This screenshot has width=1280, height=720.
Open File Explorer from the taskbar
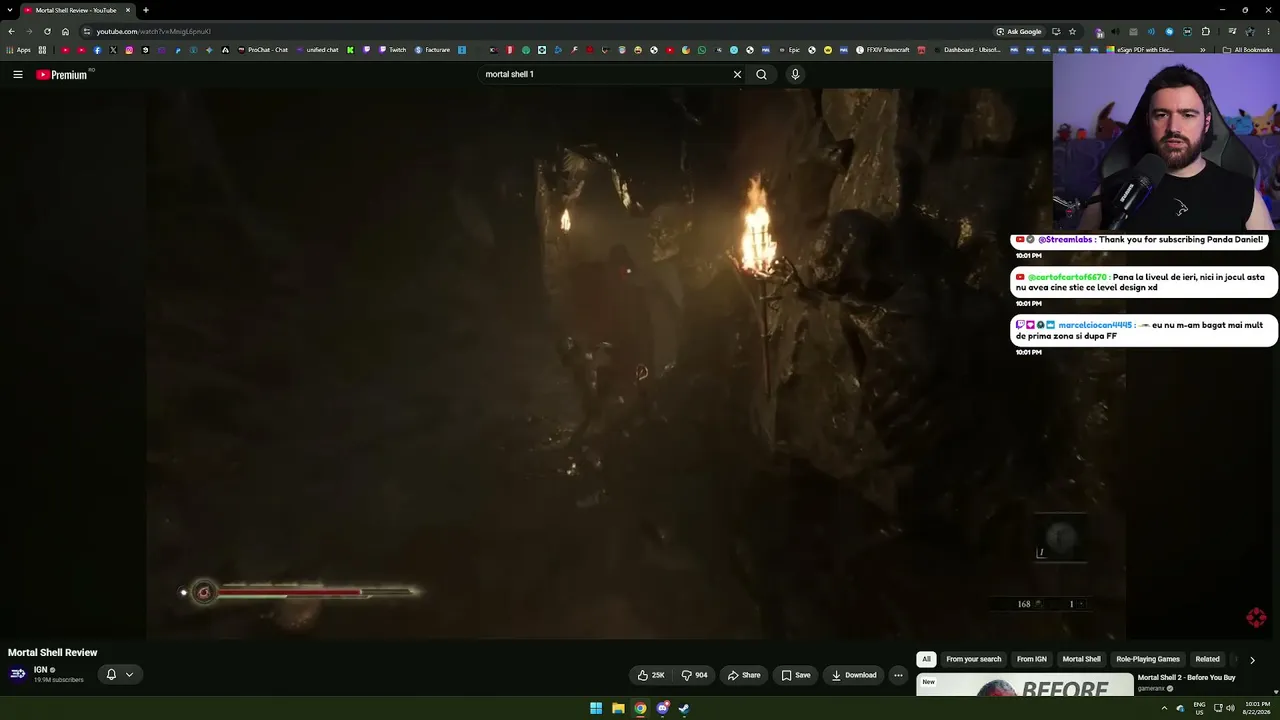(x=618, y=708)
